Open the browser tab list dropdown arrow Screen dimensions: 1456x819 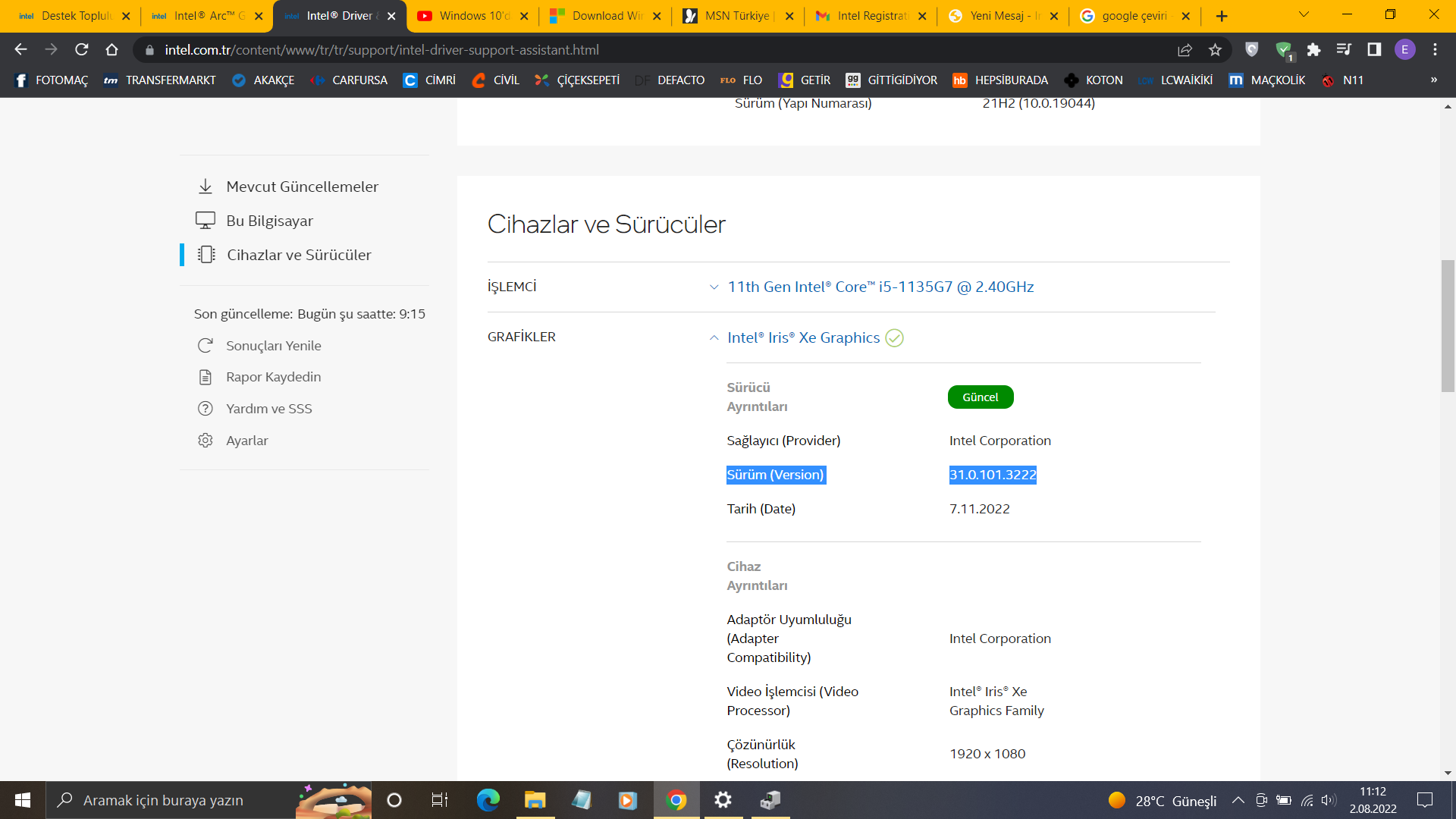coord(1303,15)
